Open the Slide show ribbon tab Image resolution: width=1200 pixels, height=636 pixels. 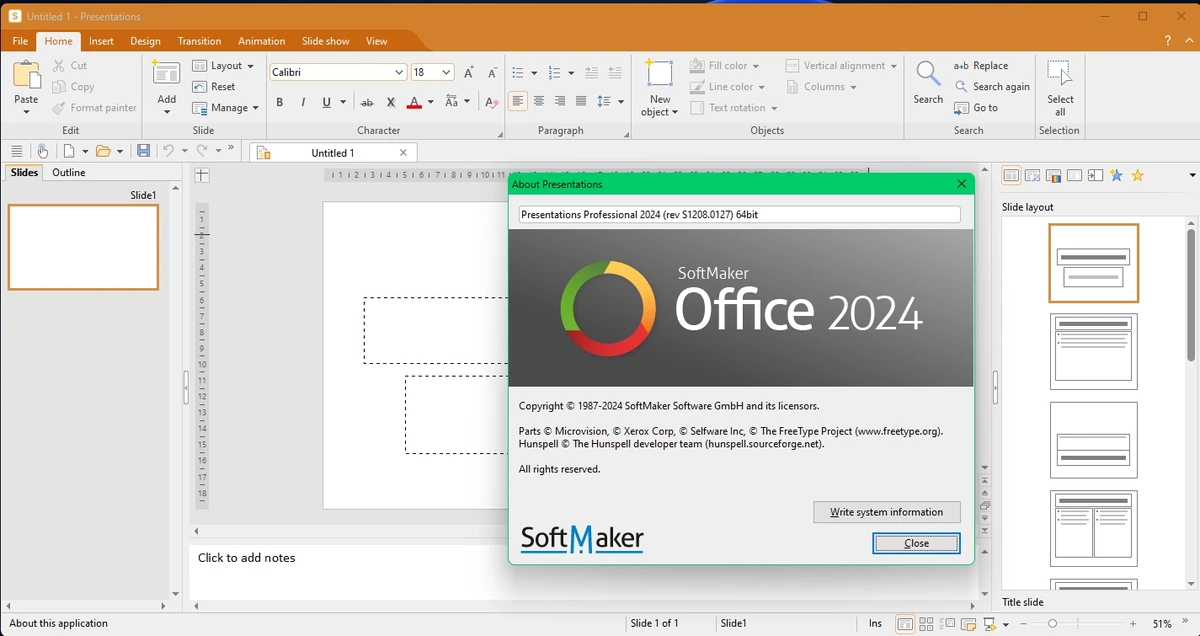tap(326, 41)
